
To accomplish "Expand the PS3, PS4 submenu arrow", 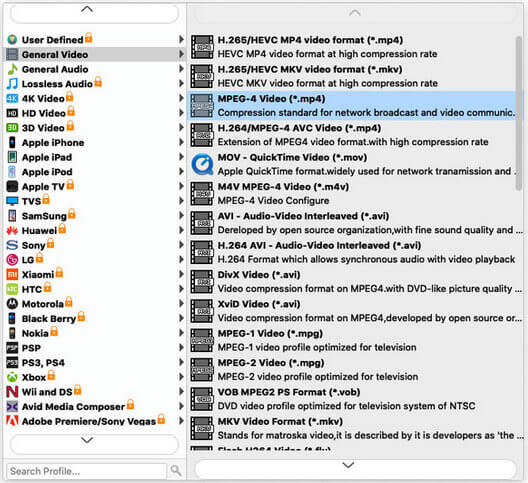I will pos(181,362).
